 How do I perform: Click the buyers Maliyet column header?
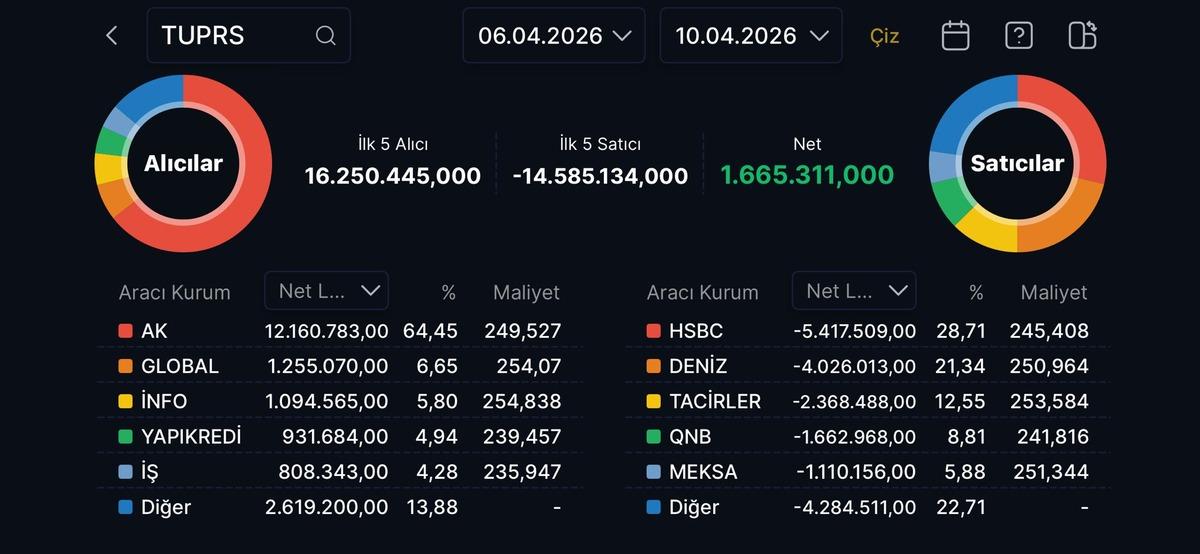(x=526, y=293)
